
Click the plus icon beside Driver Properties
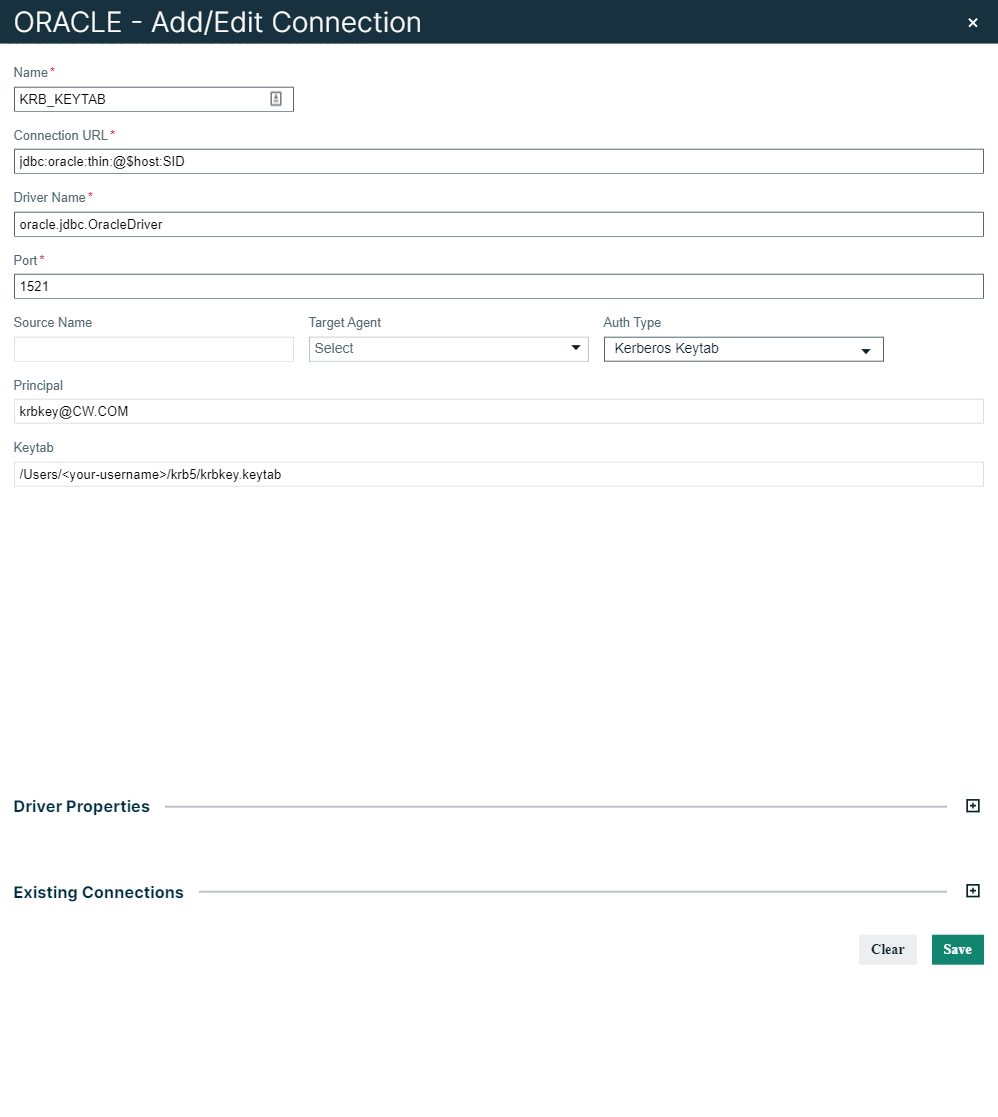(972, 806)
